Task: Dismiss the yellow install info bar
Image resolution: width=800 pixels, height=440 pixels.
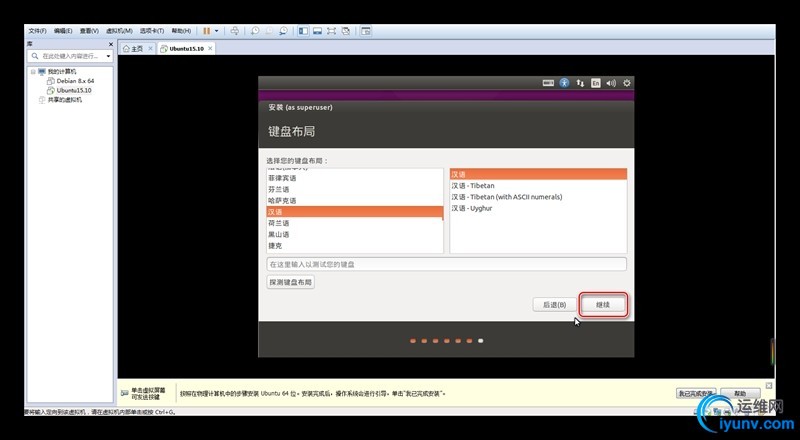Action: tap(769, 385)
